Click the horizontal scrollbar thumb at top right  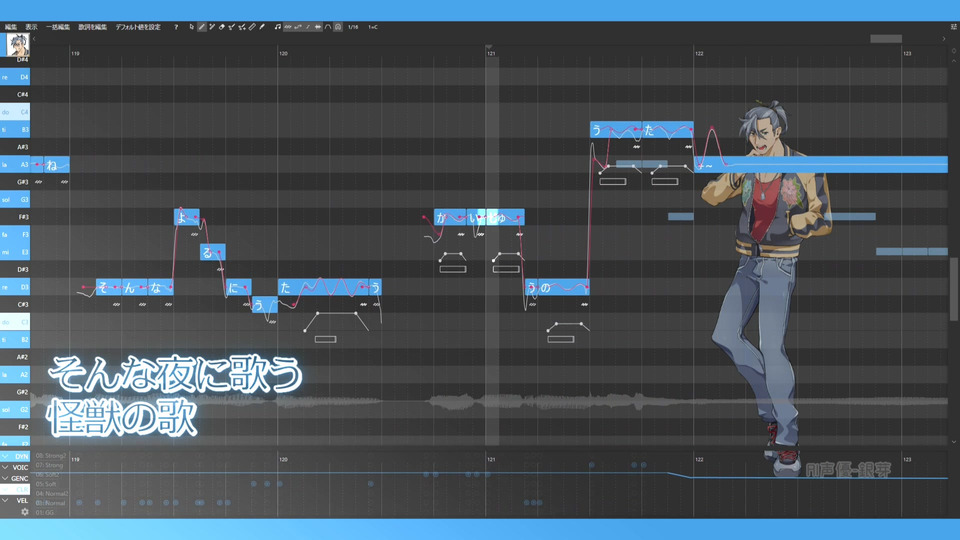(x=886, y=39)
